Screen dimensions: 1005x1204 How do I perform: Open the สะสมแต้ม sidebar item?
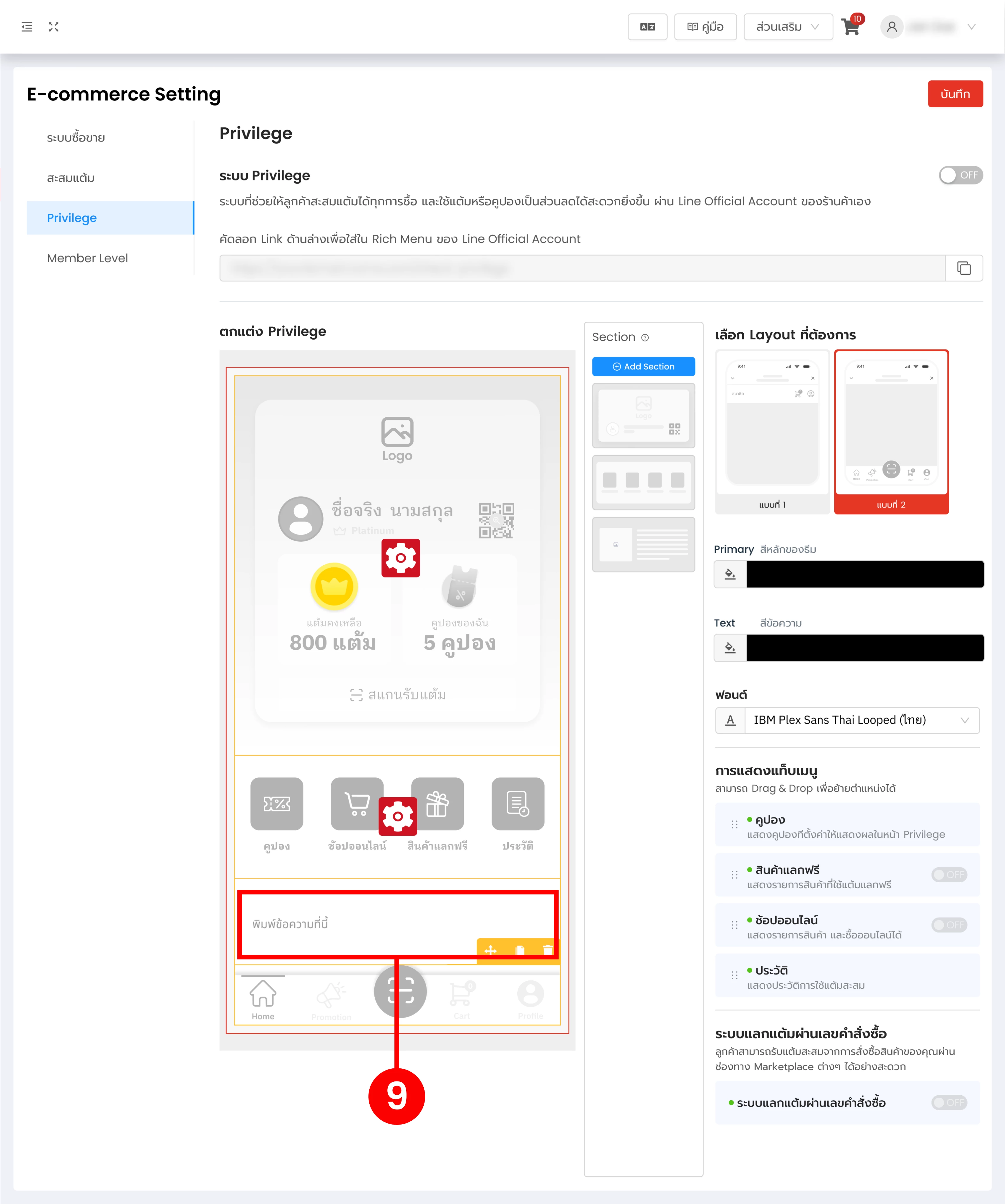point(71,178)
